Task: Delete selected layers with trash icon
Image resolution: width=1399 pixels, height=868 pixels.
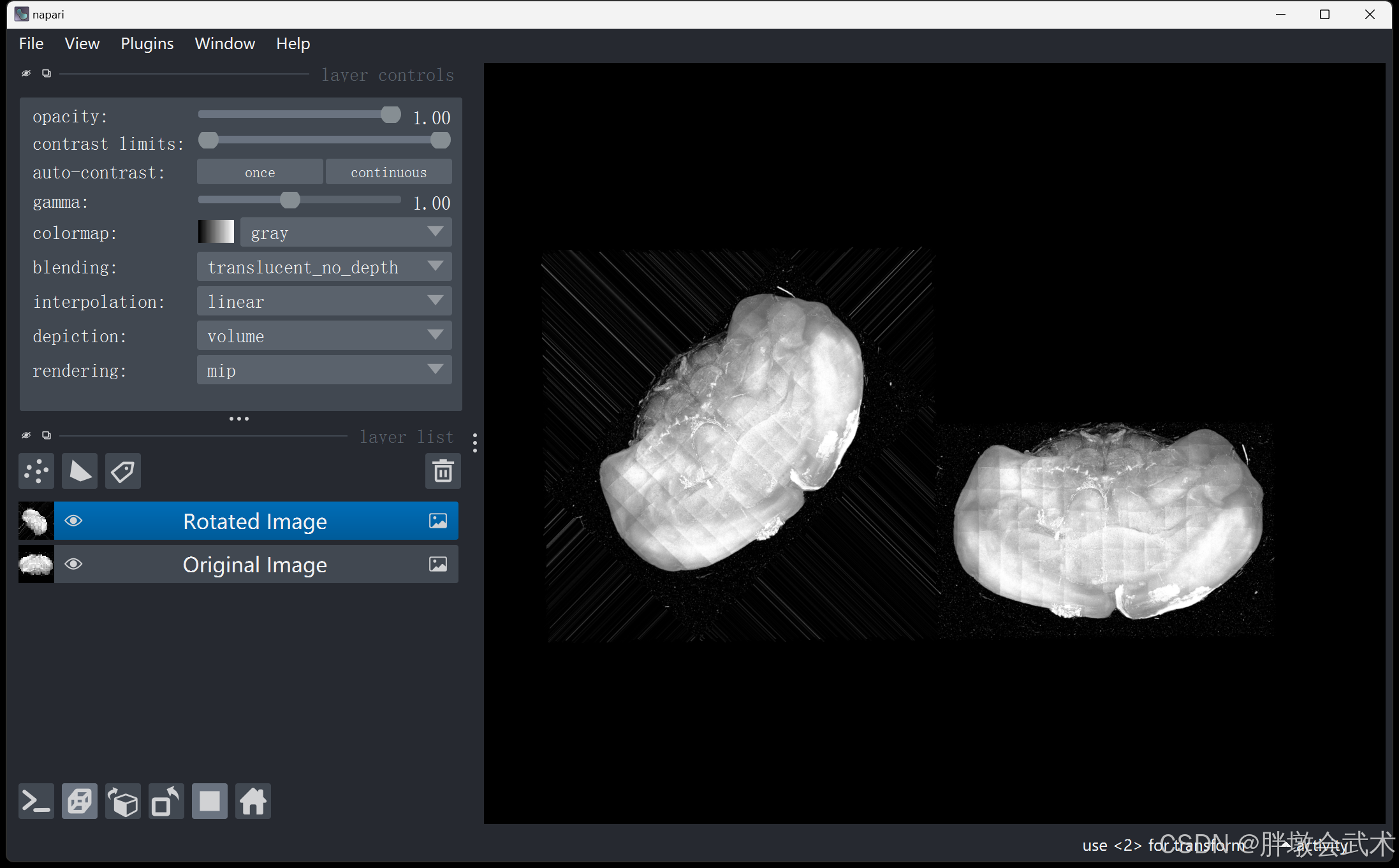Action: 443,472
